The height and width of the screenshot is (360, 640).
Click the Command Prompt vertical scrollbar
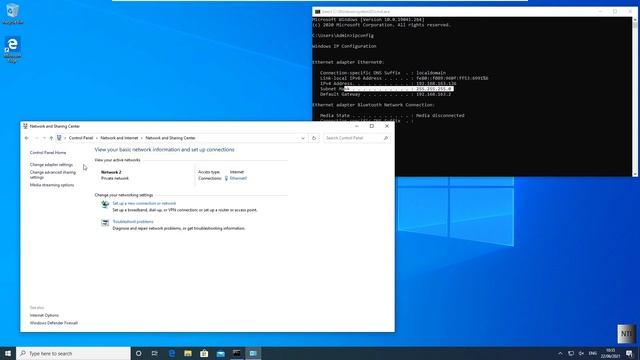[635, 96]
